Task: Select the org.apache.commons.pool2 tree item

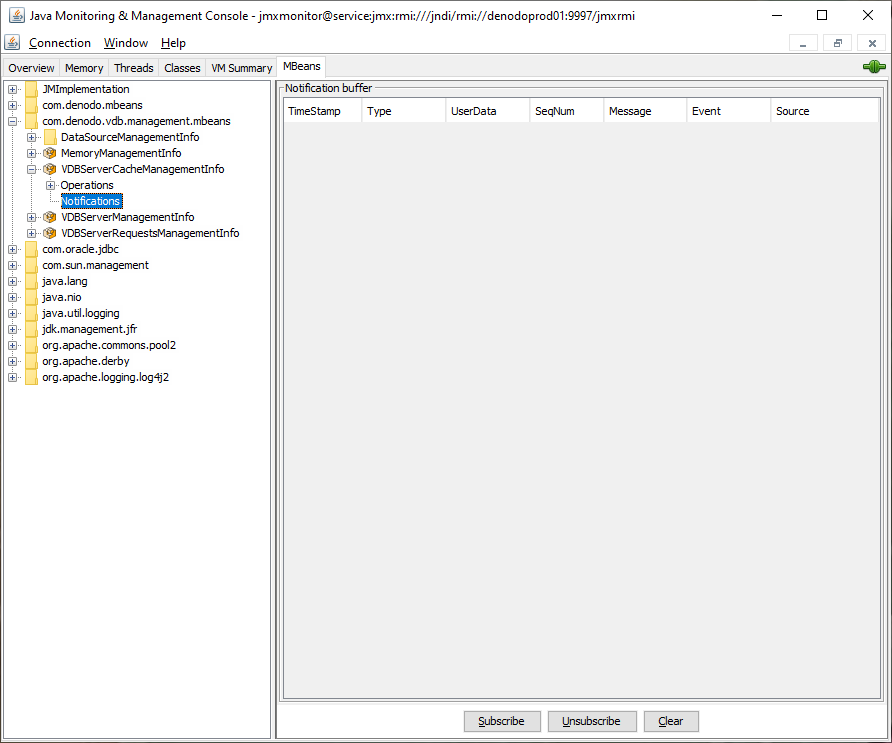Action: (x=109, y=345)
